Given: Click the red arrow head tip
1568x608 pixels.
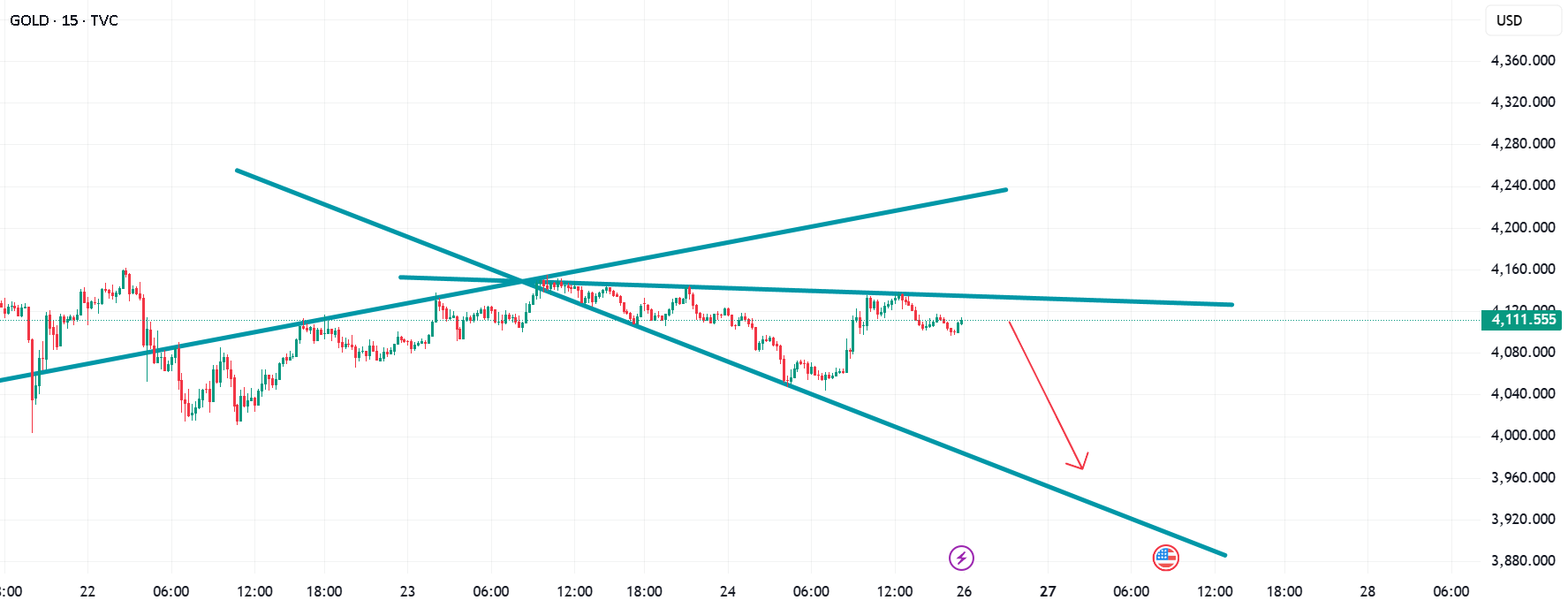Looking at the screenshot, I should (x=1082, y=468).
